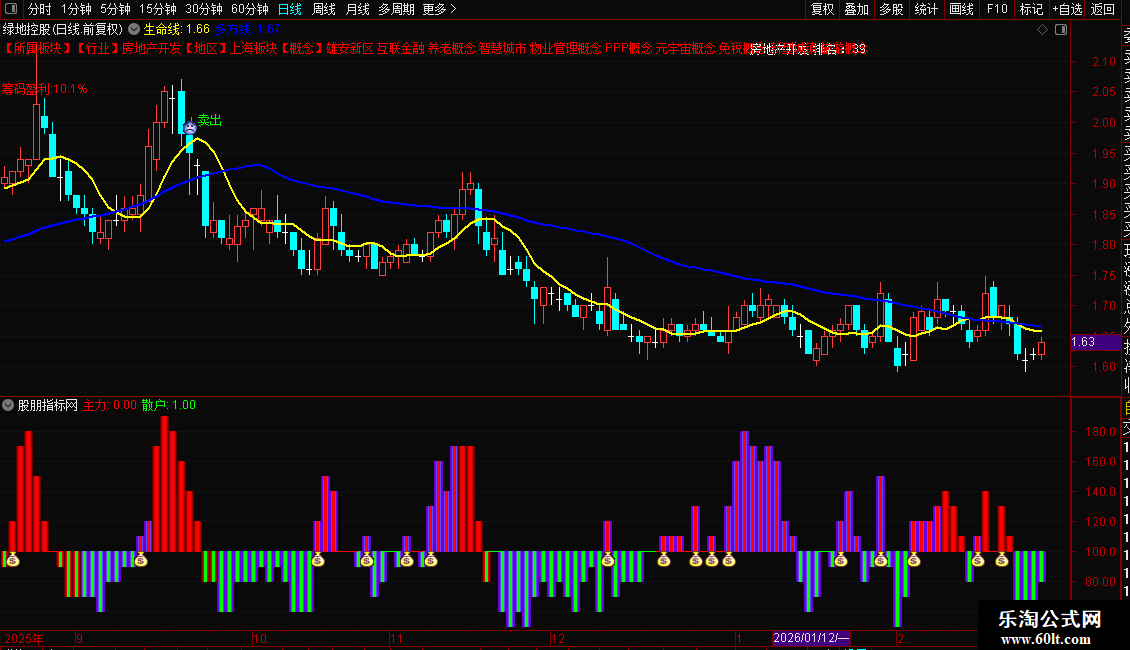
Task: Switch to 周线 weekly tab
Action: (324, 9)
